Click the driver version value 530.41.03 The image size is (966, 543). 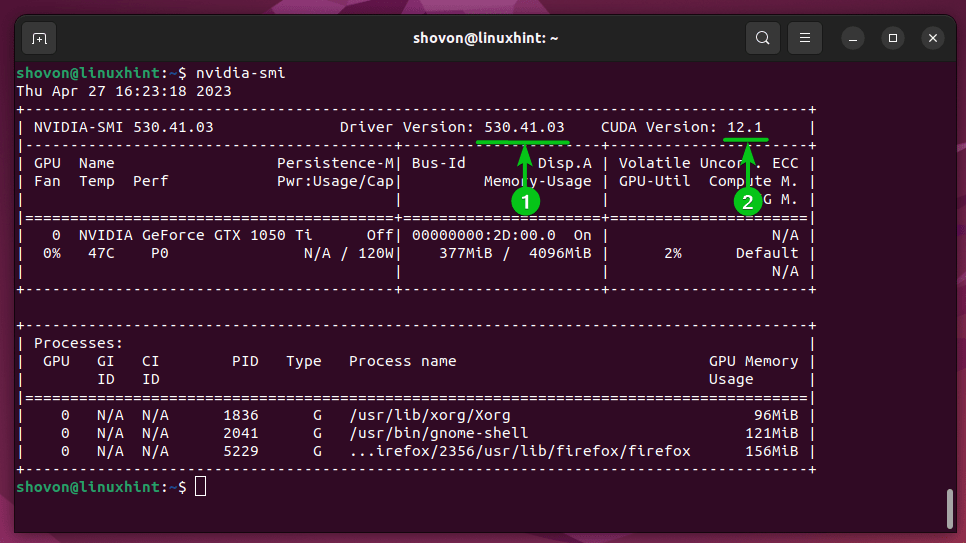tap(524, 127)
